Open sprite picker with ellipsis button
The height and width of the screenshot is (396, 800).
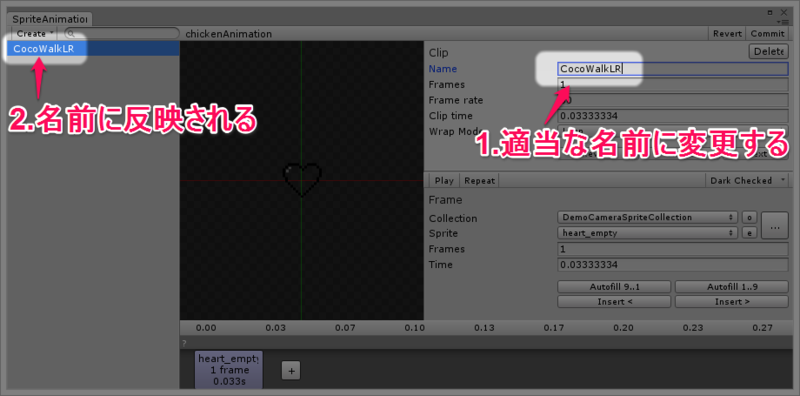coord(775,226)
